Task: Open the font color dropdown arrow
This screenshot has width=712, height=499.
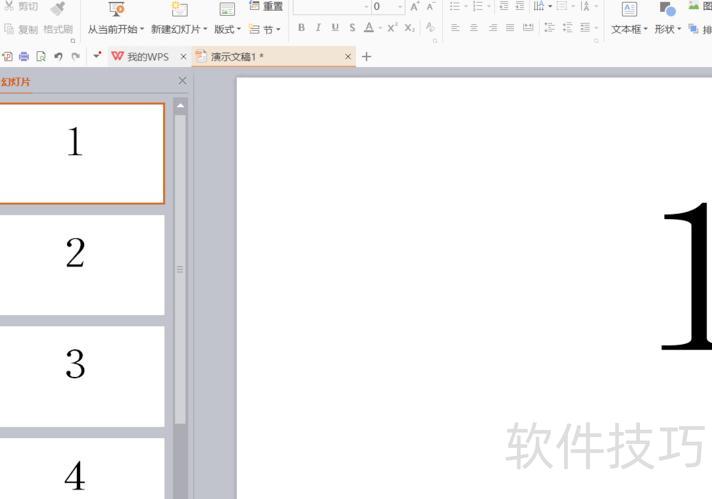Action: [380, 28]
